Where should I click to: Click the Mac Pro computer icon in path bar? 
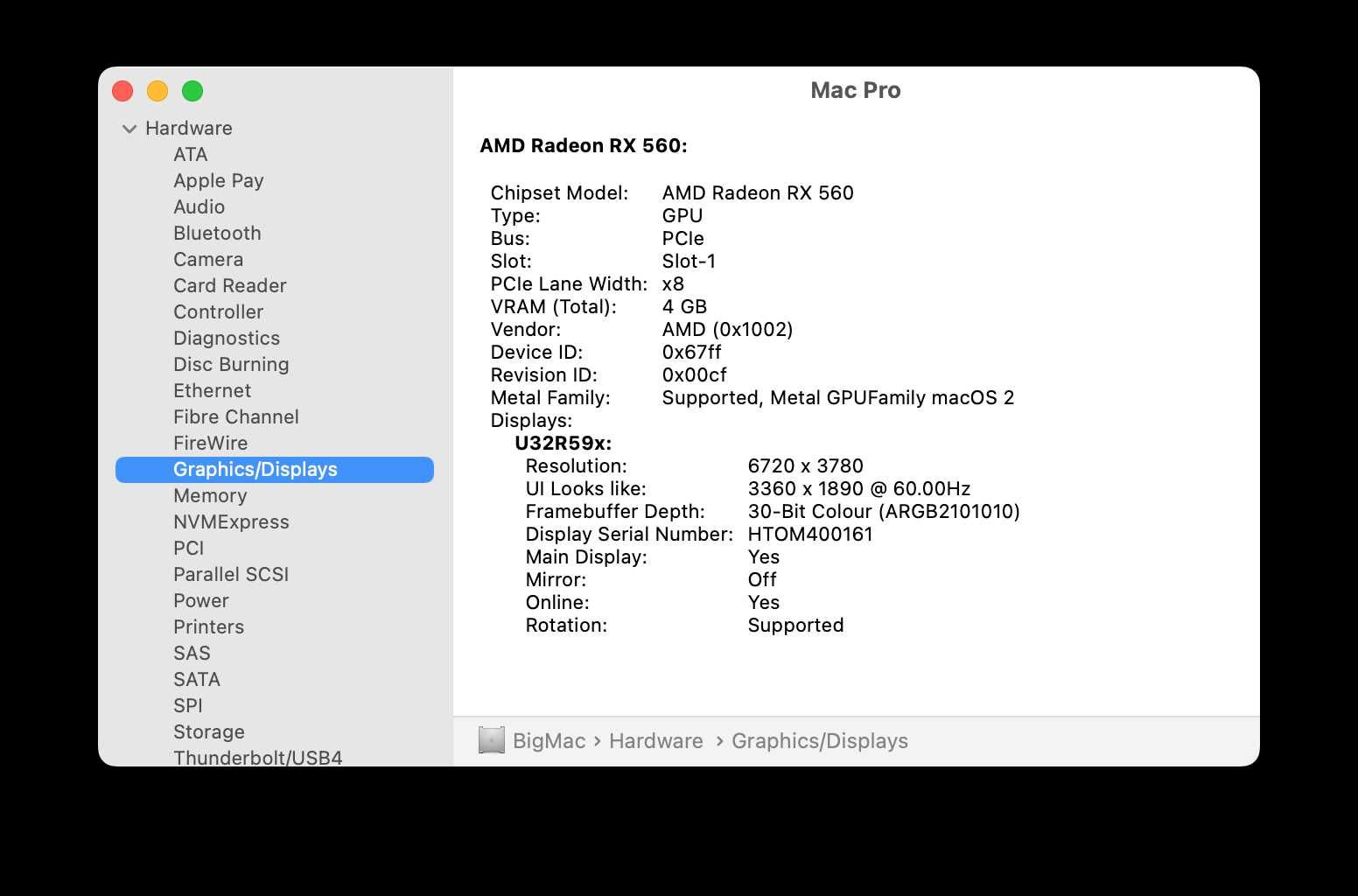pyautogui.click(x=492, y=740)
